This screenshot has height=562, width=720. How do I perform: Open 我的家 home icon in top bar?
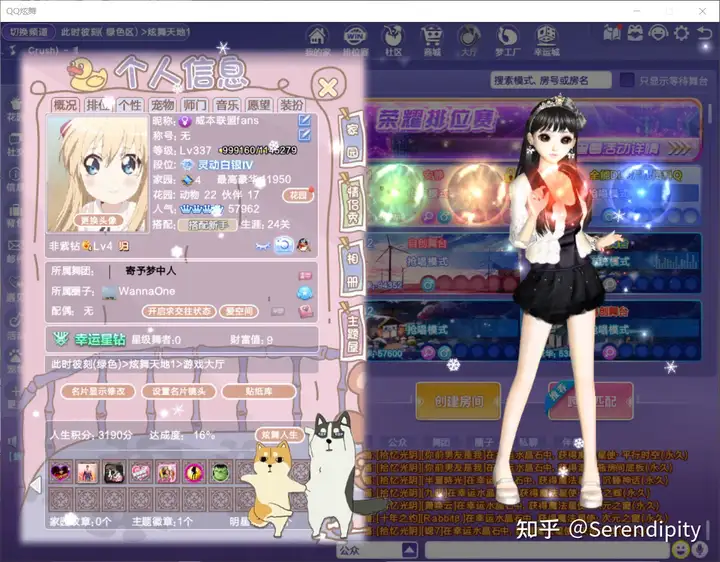[x=317, y=36]
